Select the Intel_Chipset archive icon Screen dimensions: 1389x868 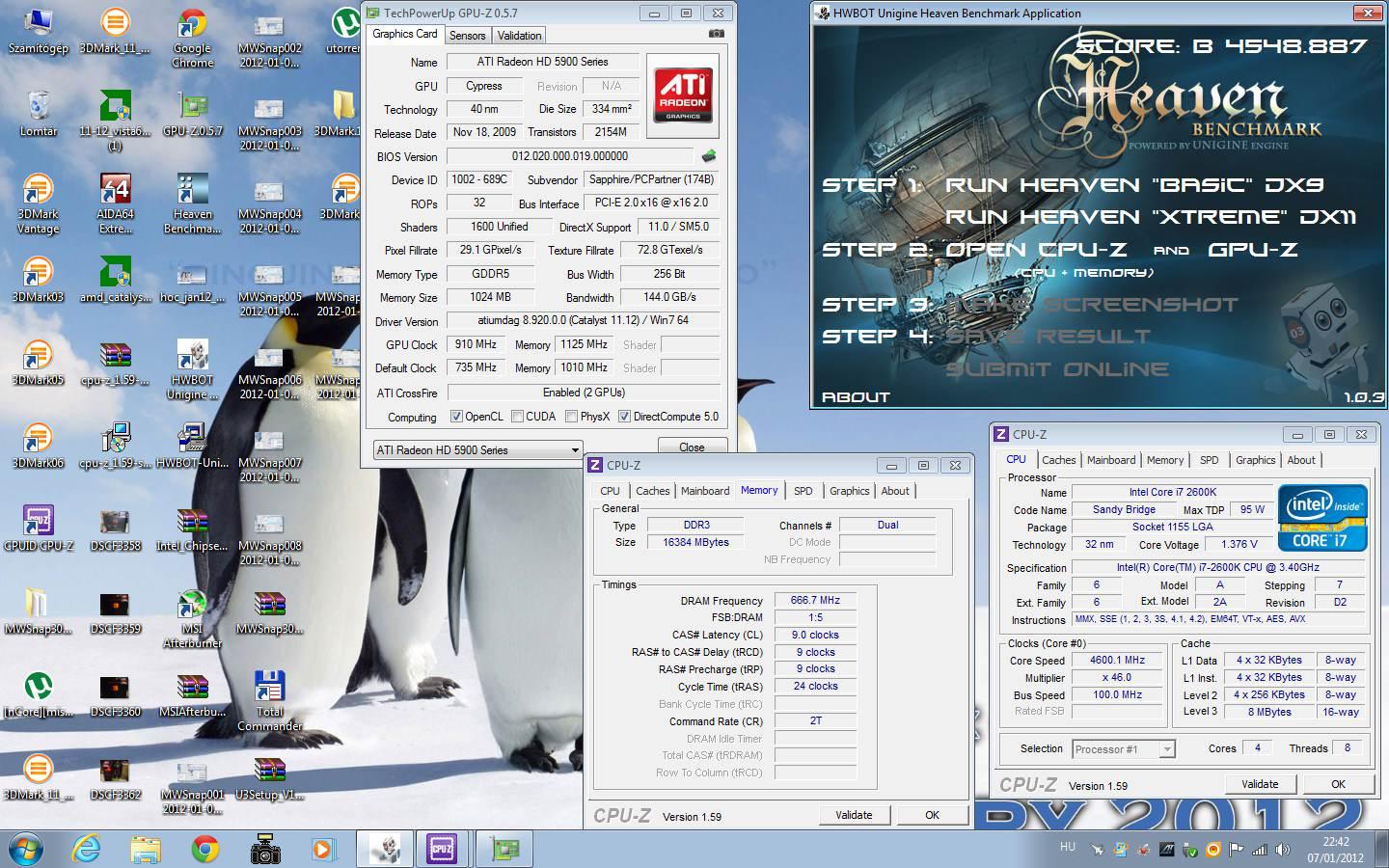point(192,529)
